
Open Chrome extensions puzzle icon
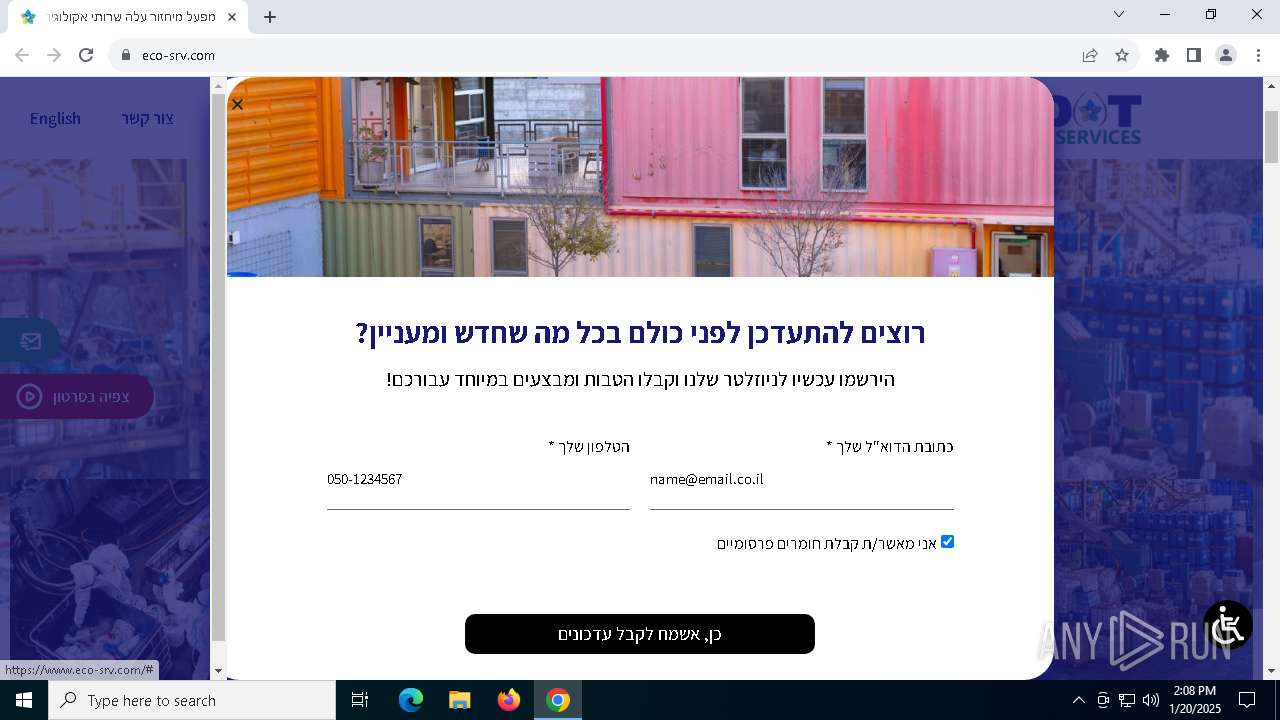(1162, 55)
